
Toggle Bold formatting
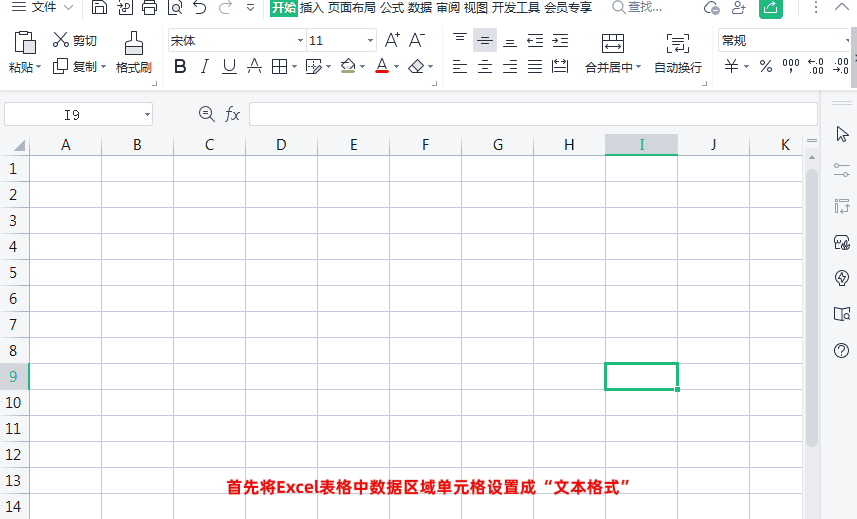[x=180, y=67]
